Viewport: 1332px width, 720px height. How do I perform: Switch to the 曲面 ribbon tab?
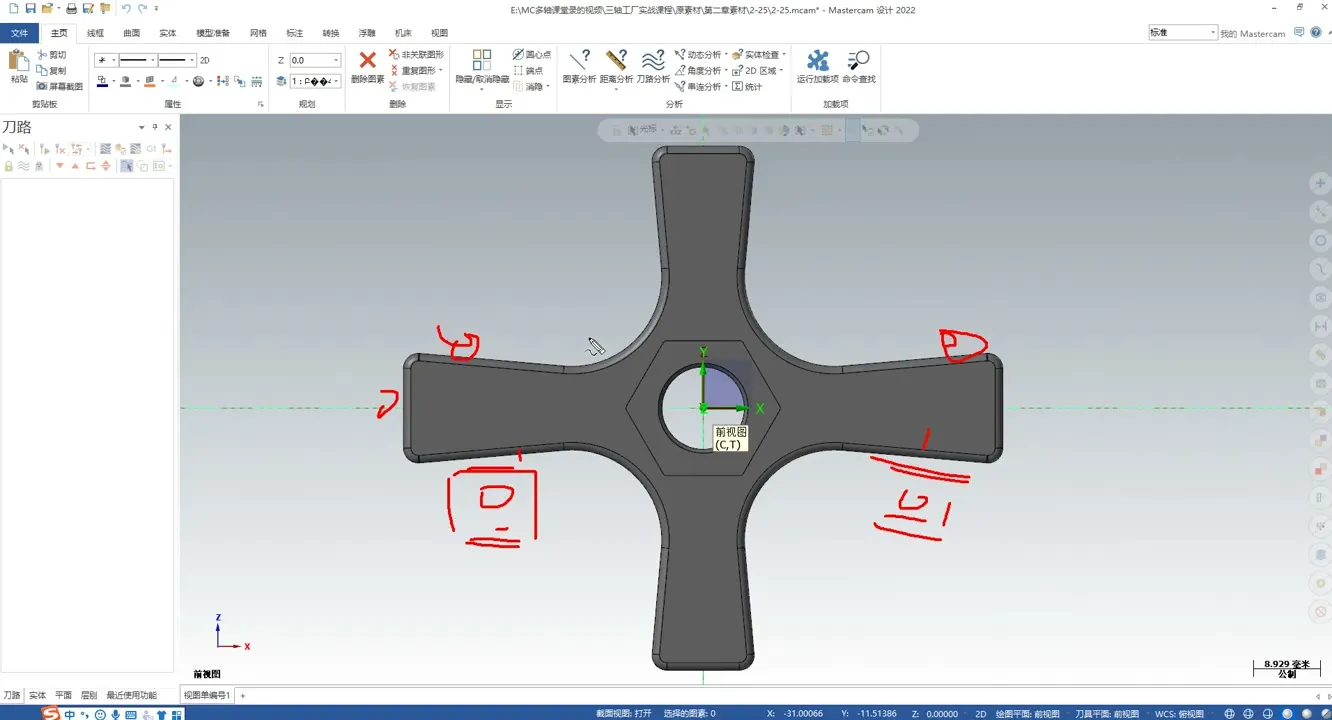coord(132,33)
